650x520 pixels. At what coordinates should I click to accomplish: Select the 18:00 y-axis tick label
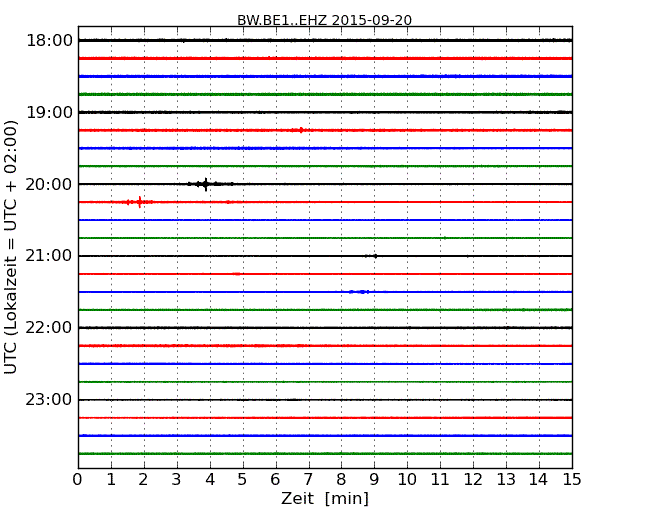coord(49,41)
